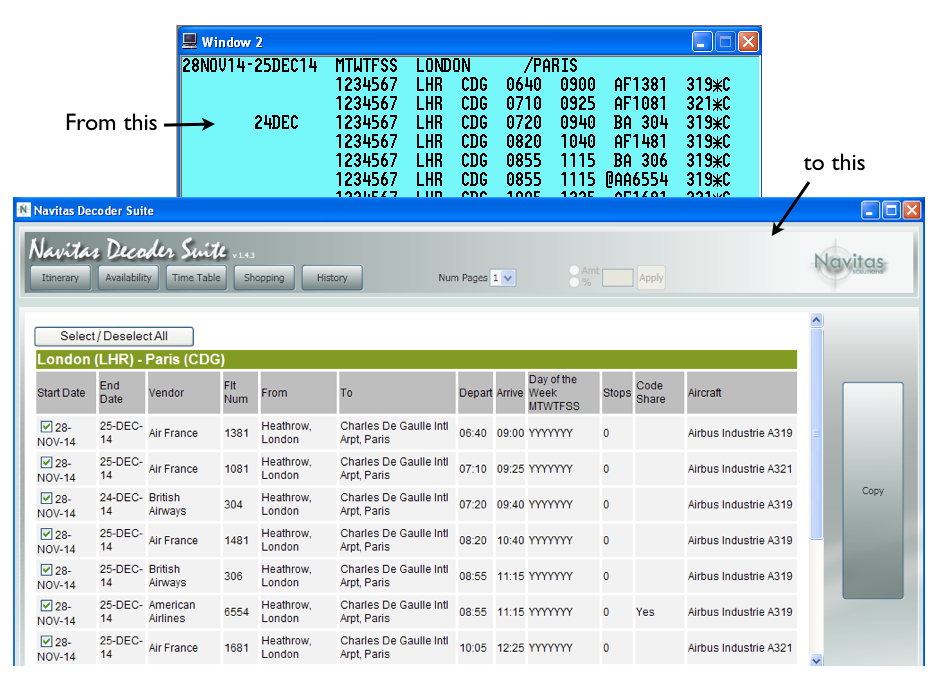
Task: Click the amount input field beside Apply
Action: click(x=617, y=278)
